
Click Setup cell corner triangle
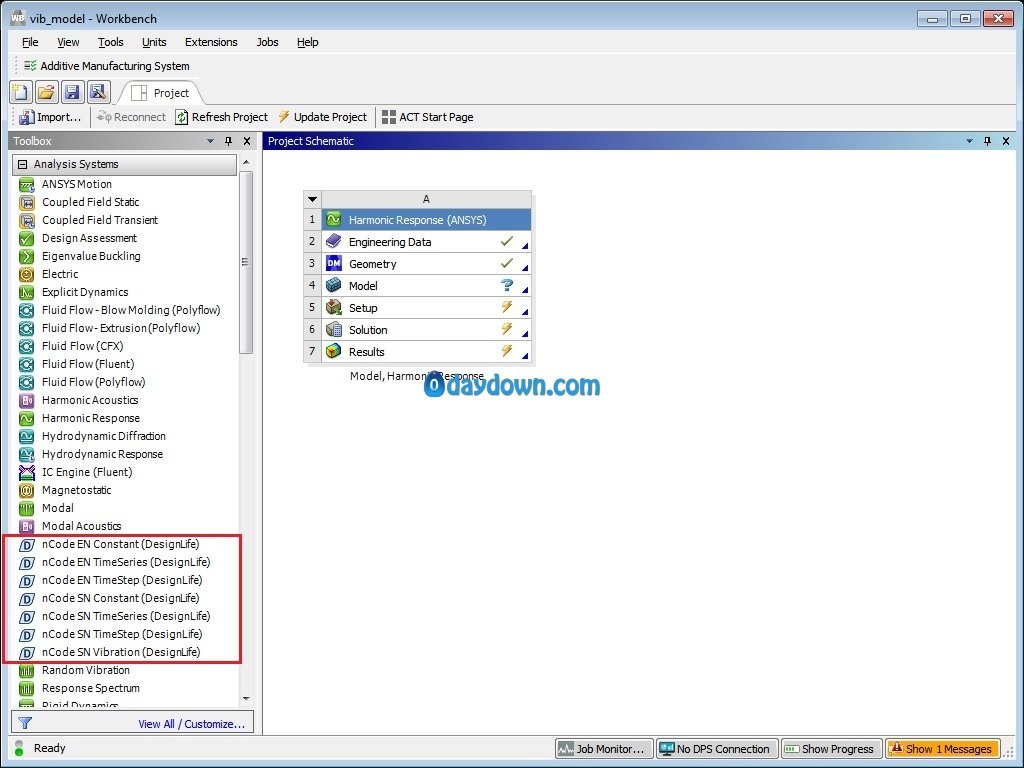525,312
